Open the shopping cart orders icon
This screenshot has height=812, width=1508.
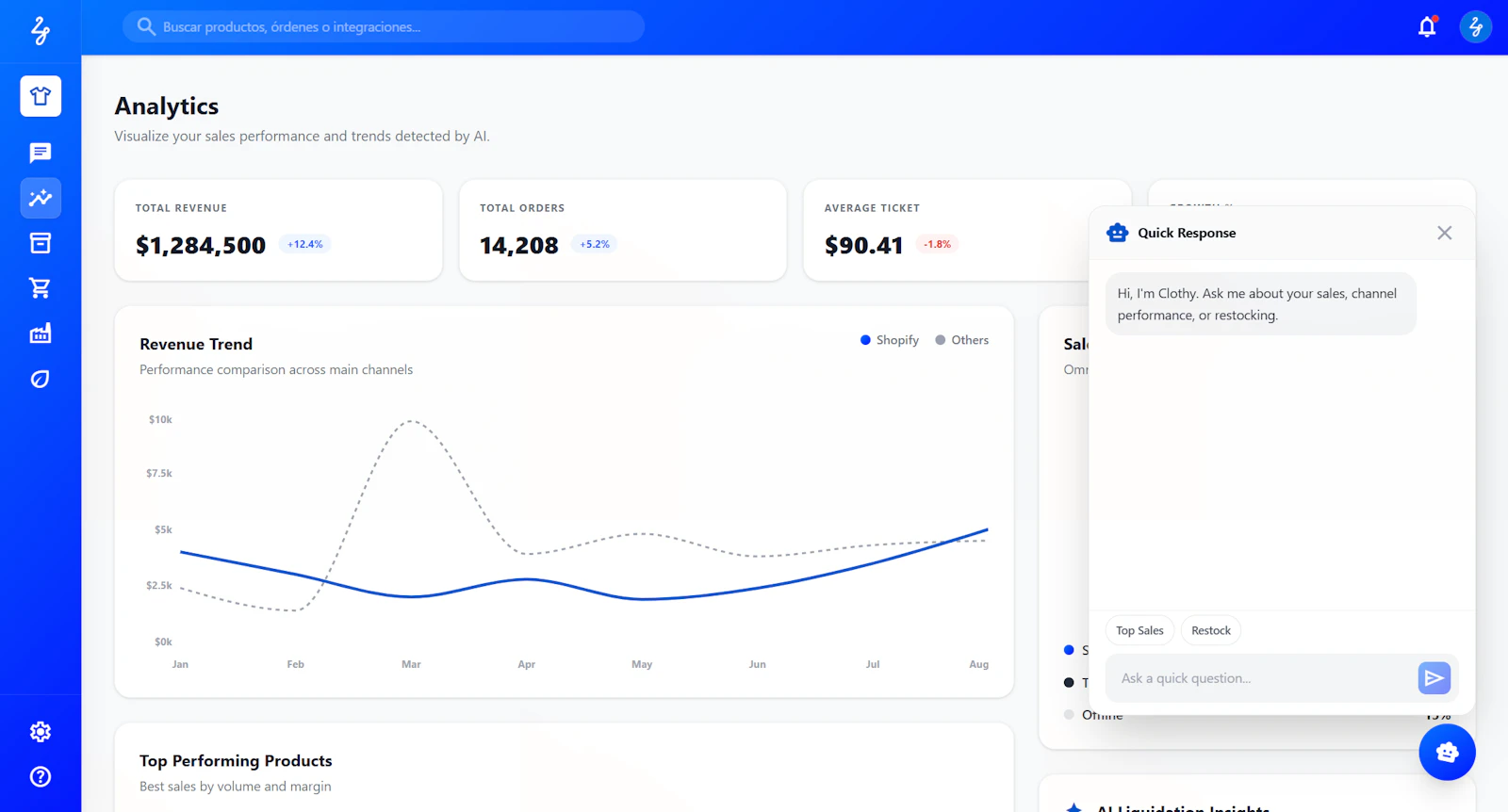[41, 288]
